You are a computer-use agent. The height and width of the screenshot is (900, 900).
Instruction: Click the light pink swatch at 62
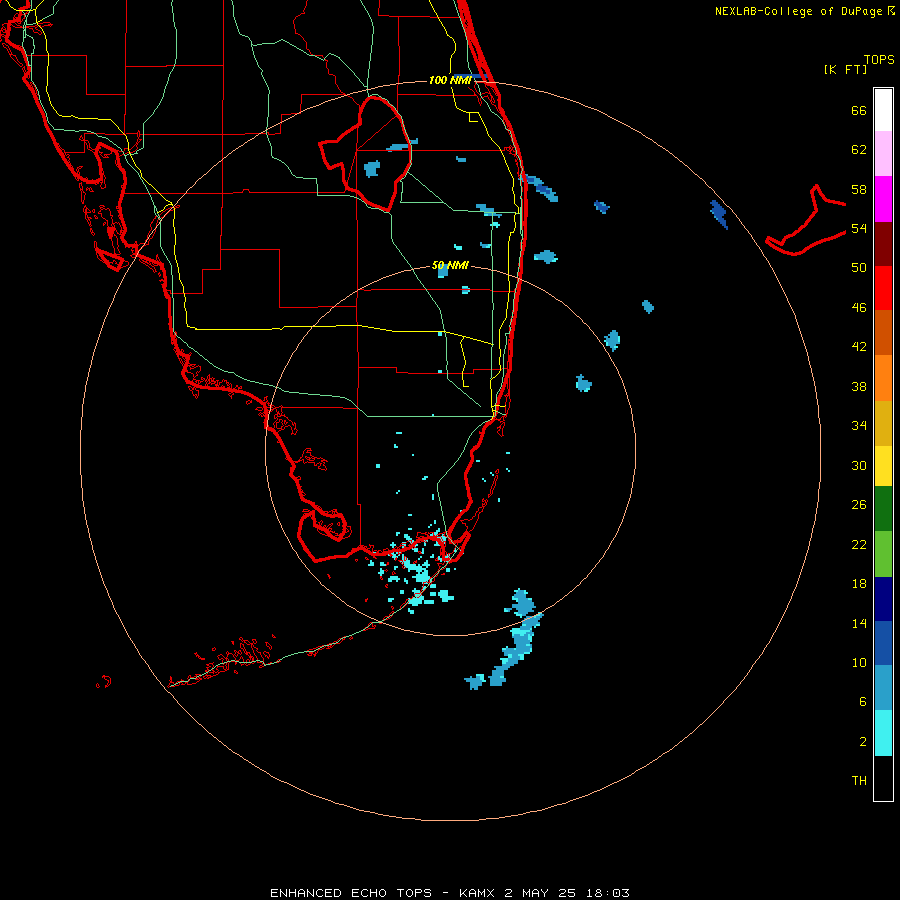[883, 153]
